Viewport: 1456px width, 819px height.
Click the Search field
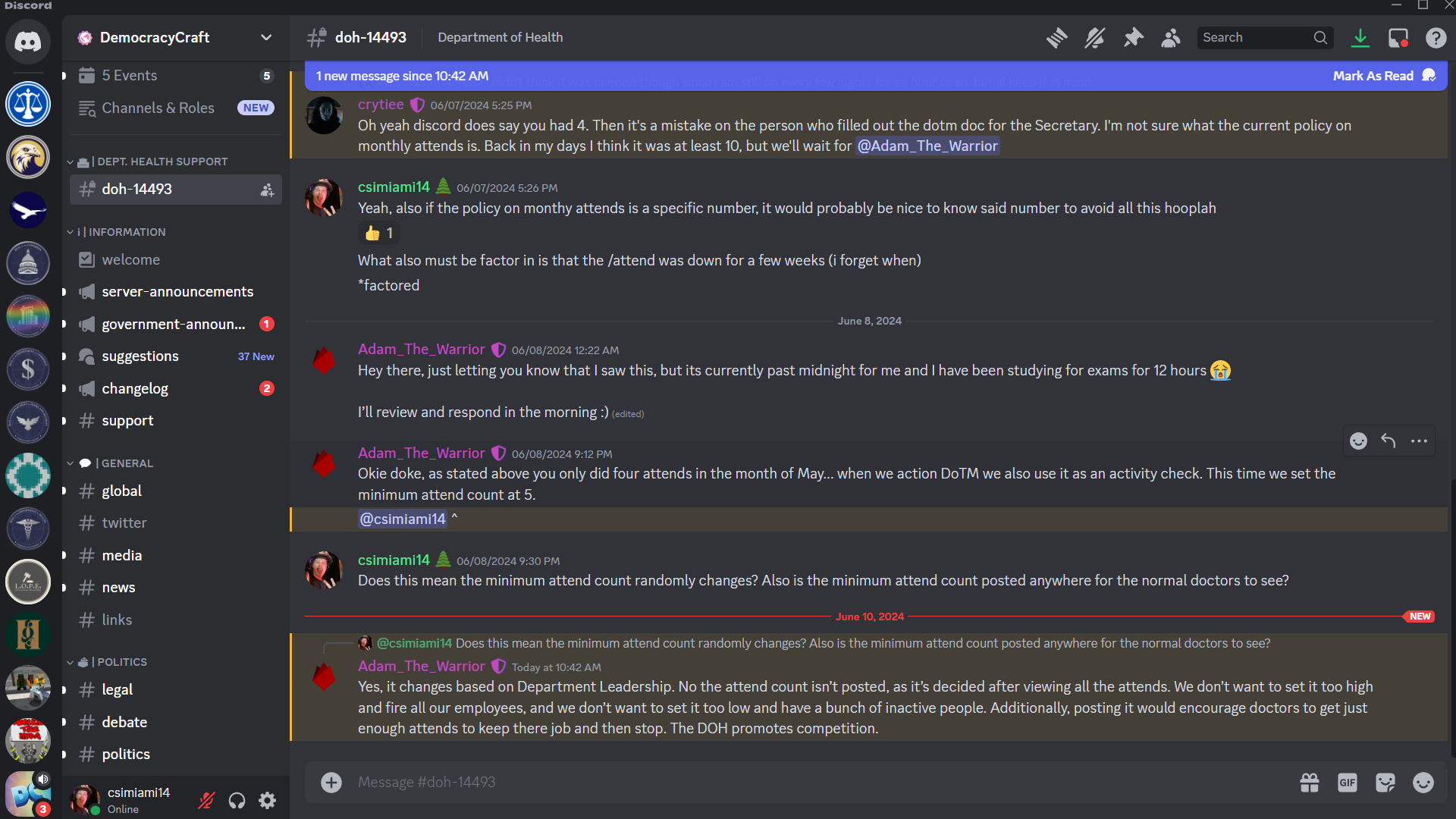coord(1265,37)
